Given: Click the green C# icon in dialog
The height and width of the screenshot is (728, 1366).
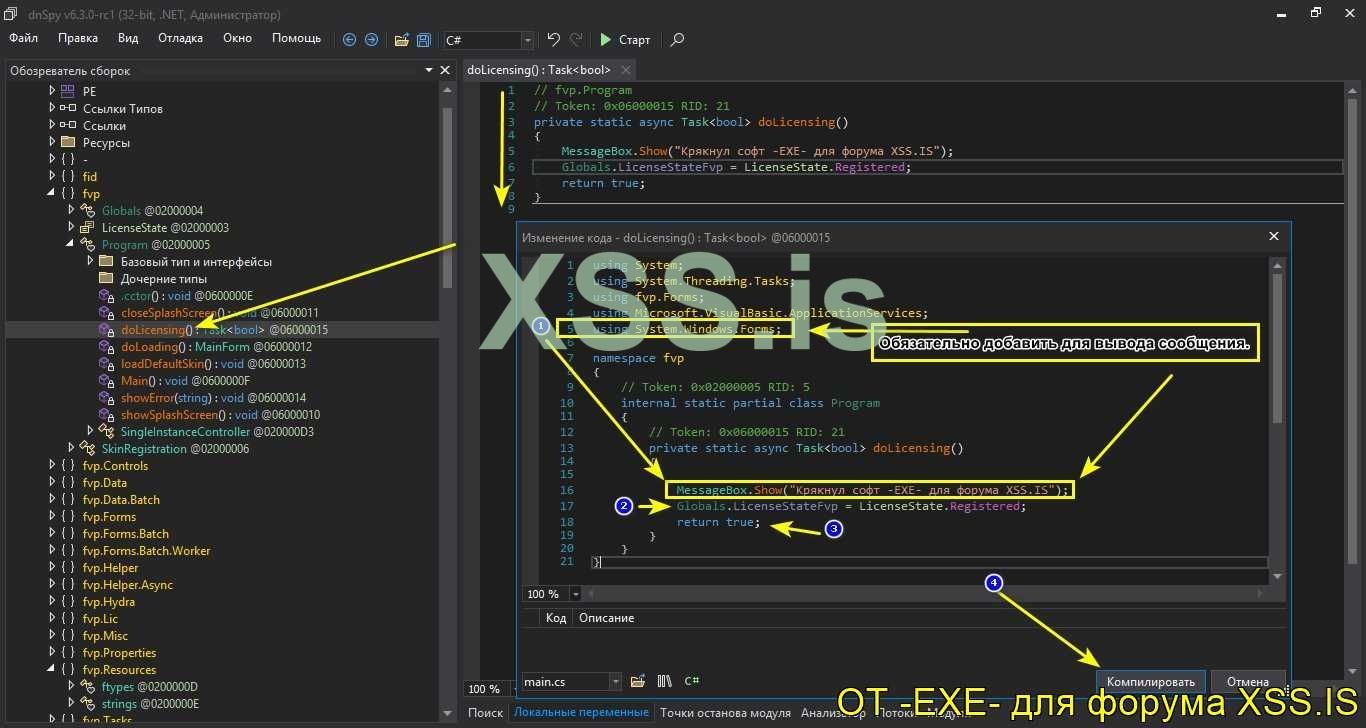Looking at the screenshot, I should pos(692,681).
